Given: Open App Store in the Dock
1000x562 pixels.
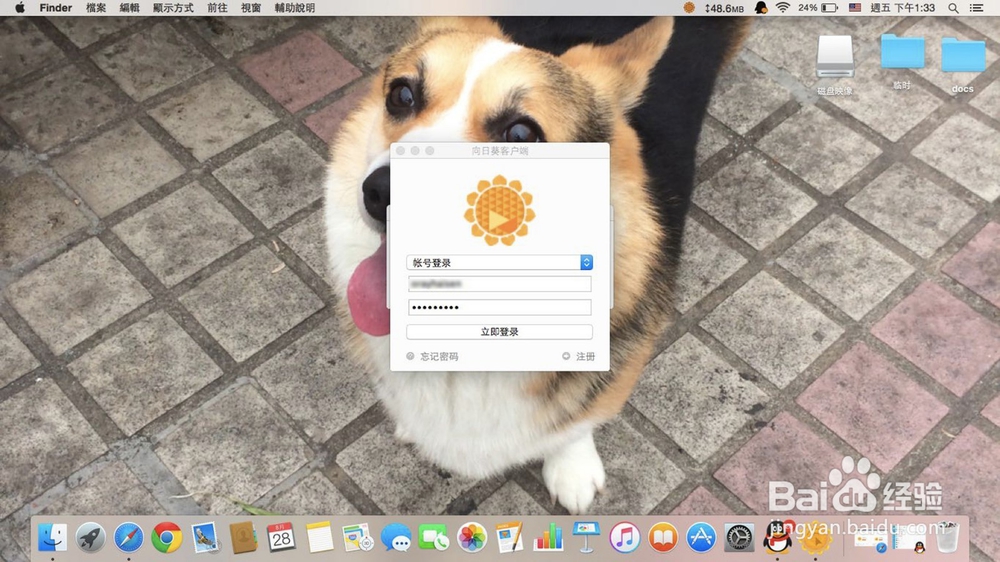Looking at the screenshot, I should [x=701, y=537].
